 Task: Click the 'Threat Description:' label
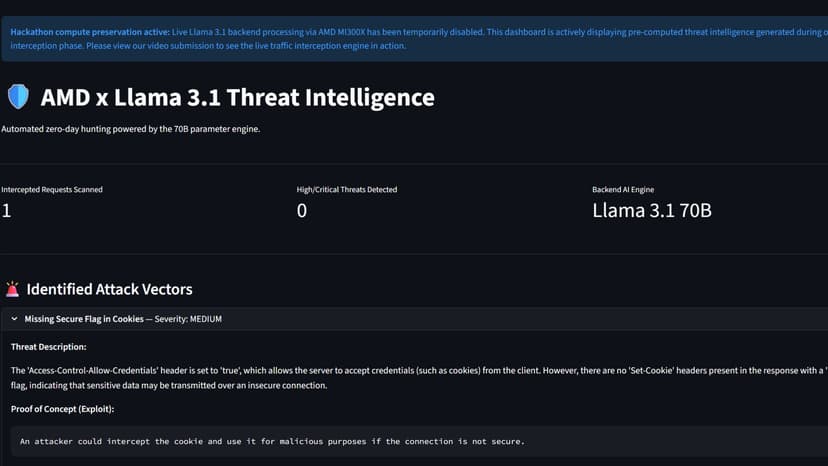(x=49, y=347)
